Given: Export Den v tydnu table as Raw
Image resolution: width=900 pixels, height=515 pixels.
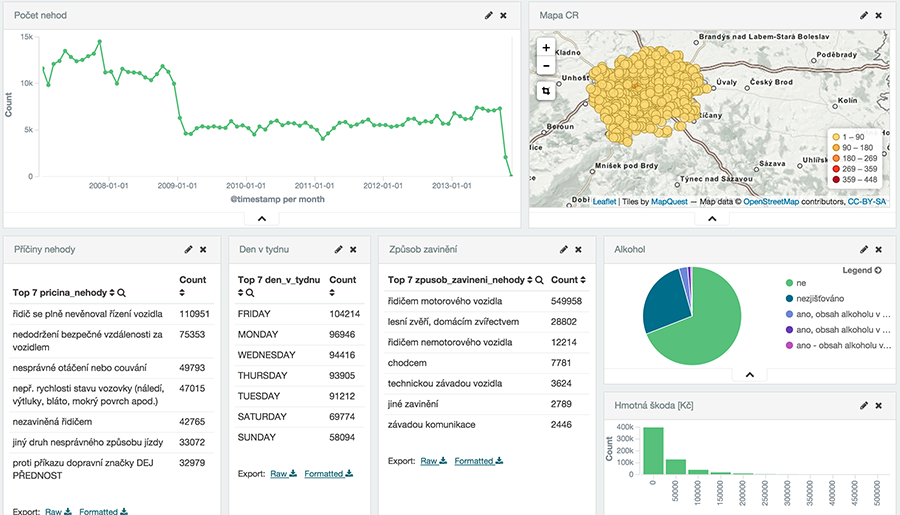Looking at the screenshot, I should click(284, 474).
